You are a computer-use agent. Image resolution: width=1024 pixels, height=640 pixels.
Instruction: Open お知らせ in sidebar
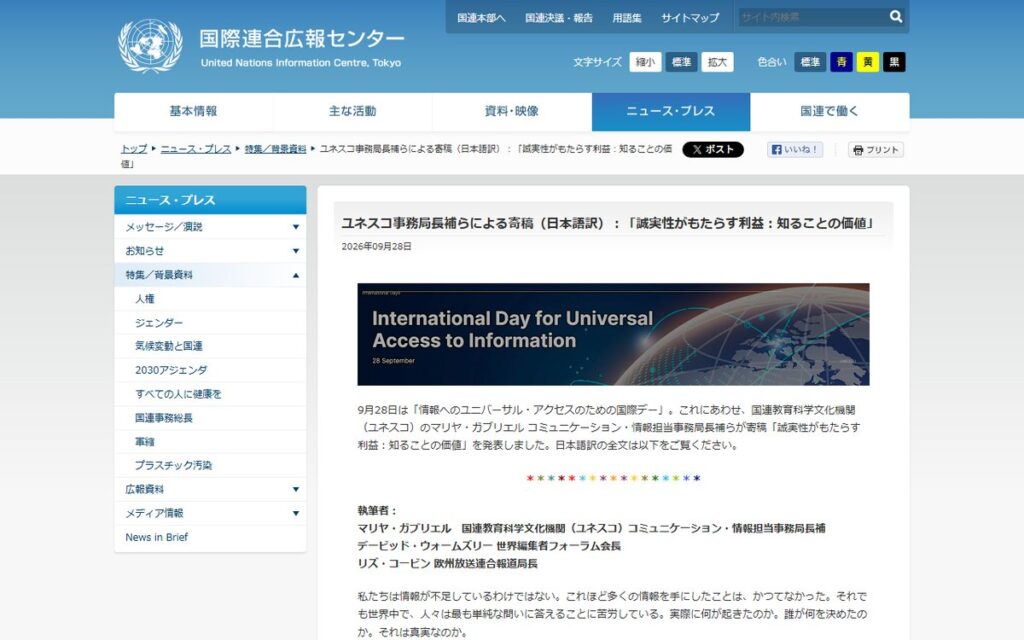point(144,251)
